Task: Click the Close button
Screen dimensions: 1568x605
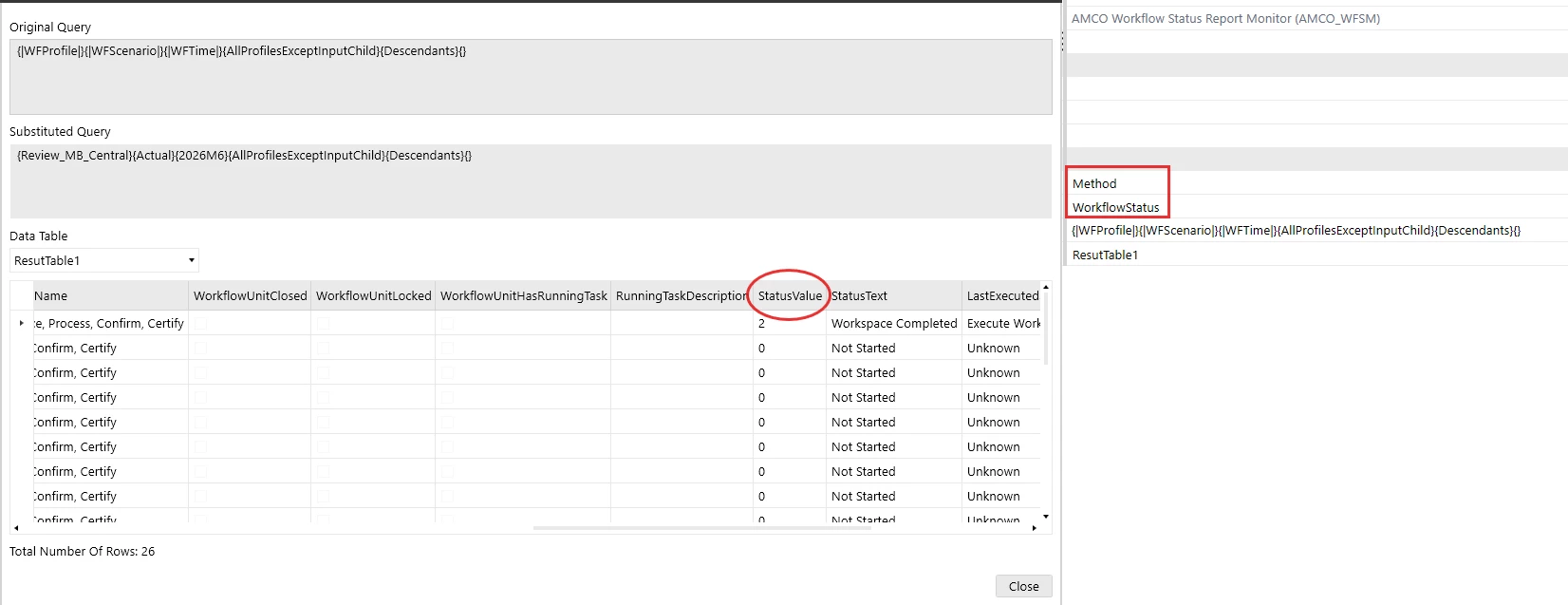Action: pos(1023,586)
